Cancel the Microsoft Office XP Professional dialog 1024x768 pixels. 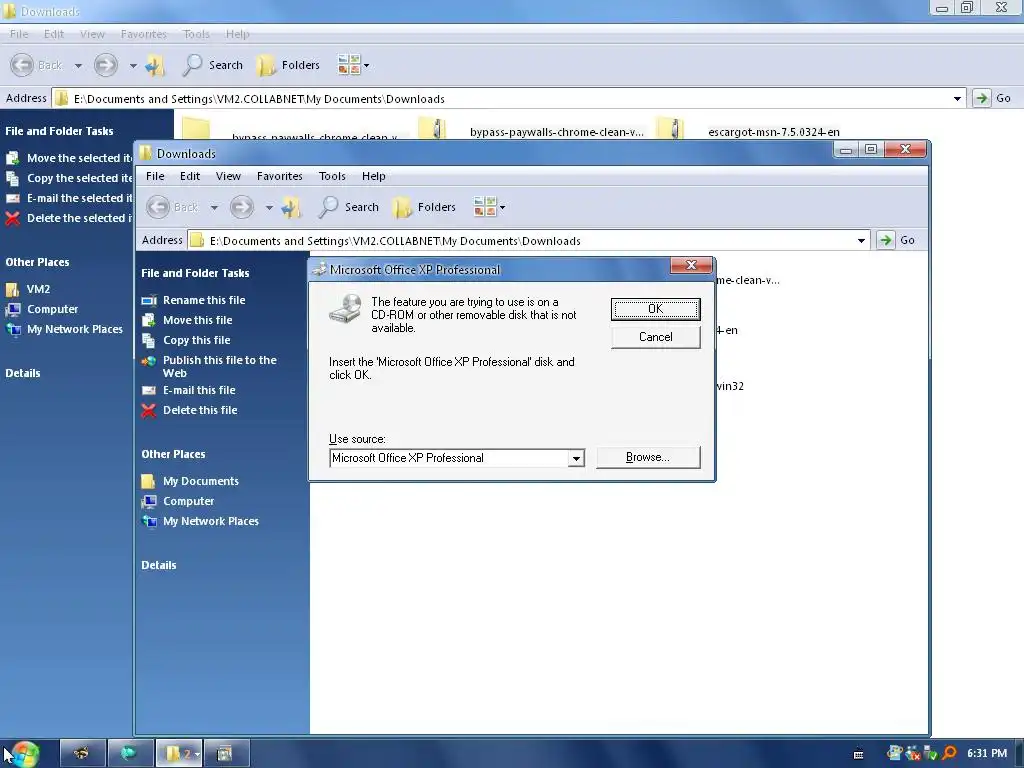(x=656, y=337)
